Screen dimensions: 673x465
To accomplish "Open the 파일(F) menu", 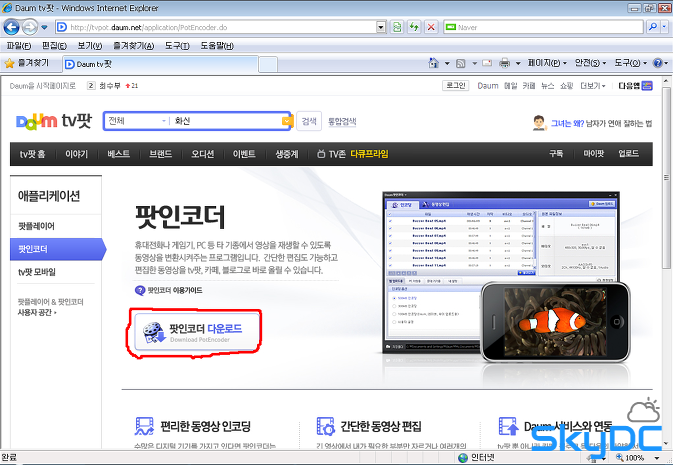I will tap(18, 46).
